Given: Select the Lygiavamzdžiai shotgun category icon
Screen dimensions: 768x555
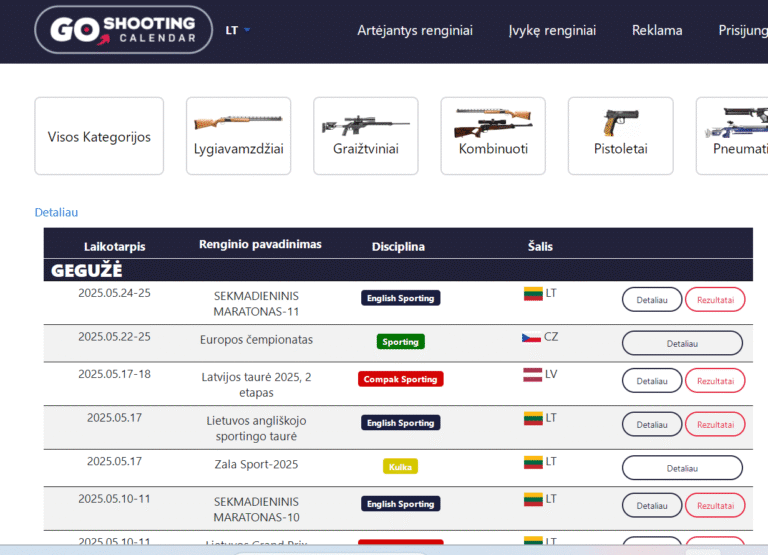Looking at the screenshot, I should pos(239,125).
